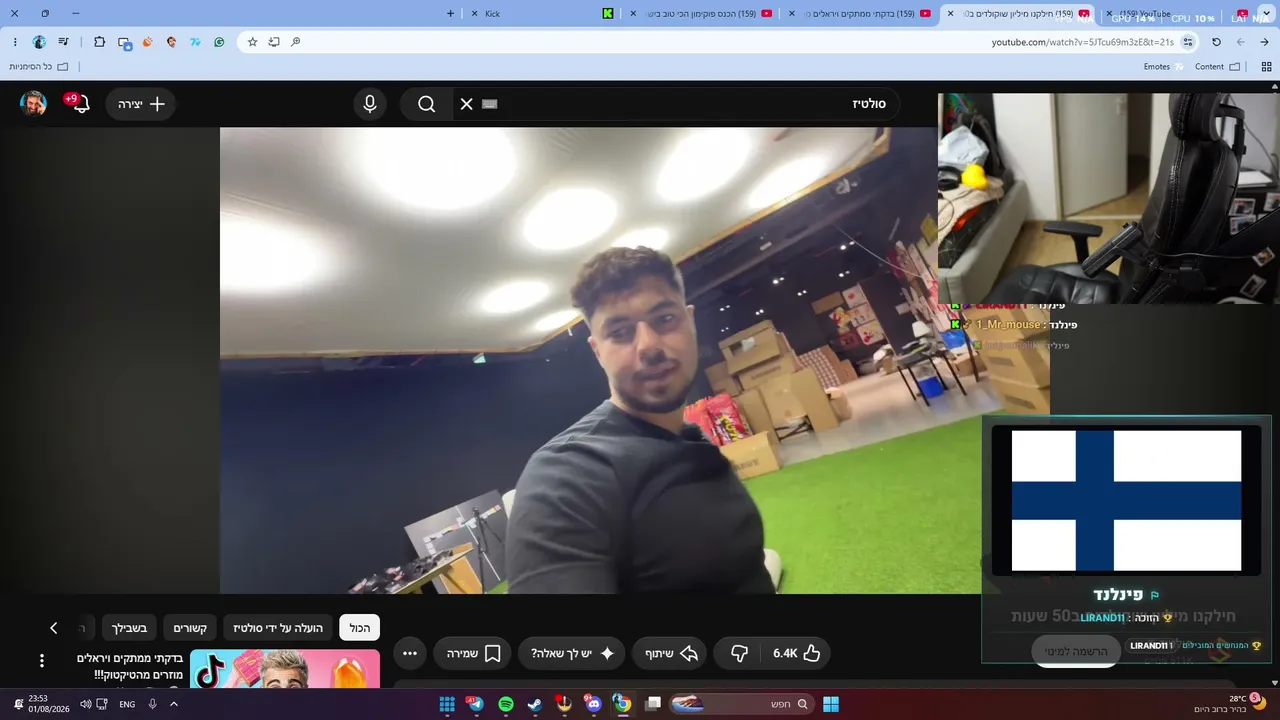Show hidden system tray icons
This screenshot has width=1280, height=720.
tap(174, 704)
